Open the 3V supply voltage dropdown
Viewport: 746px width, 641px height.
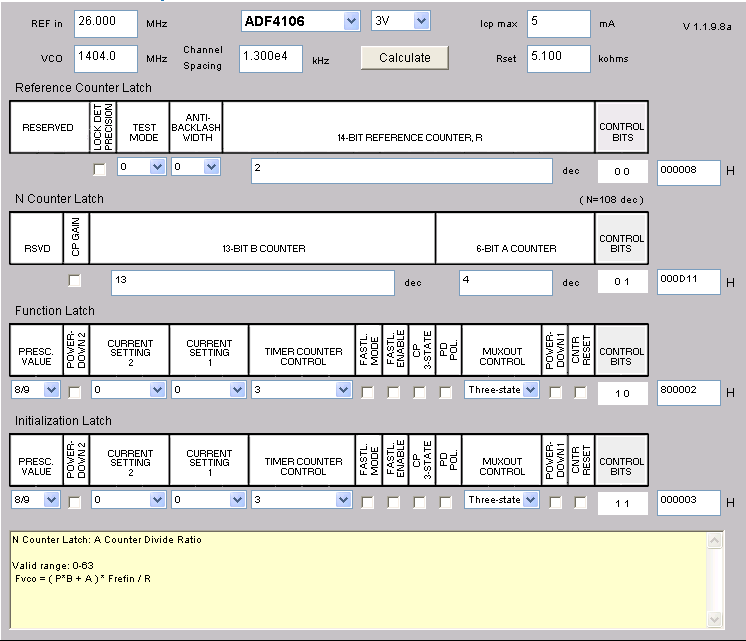(x=401, y=21)
